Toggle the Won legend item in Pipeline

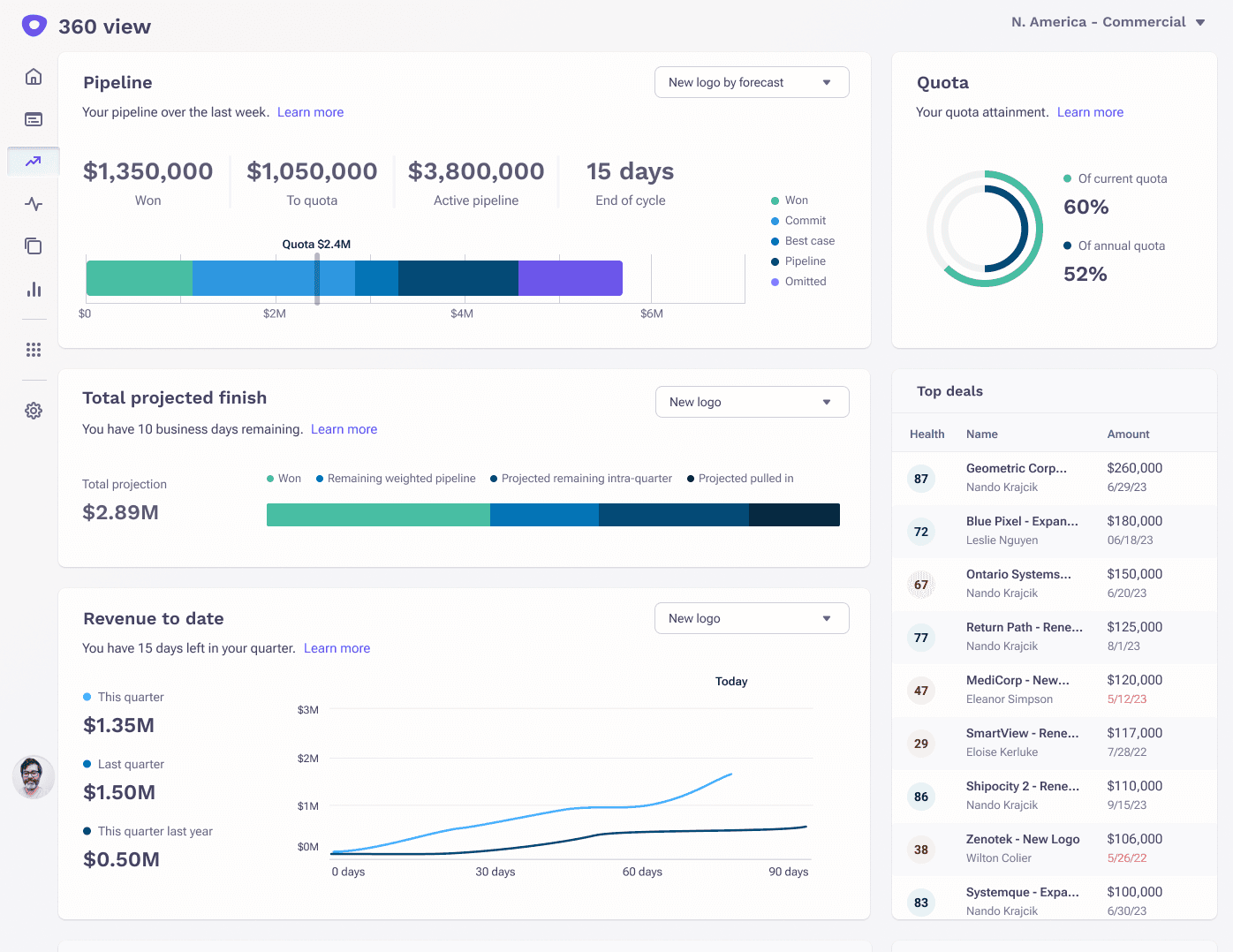[x=790, y=200]
